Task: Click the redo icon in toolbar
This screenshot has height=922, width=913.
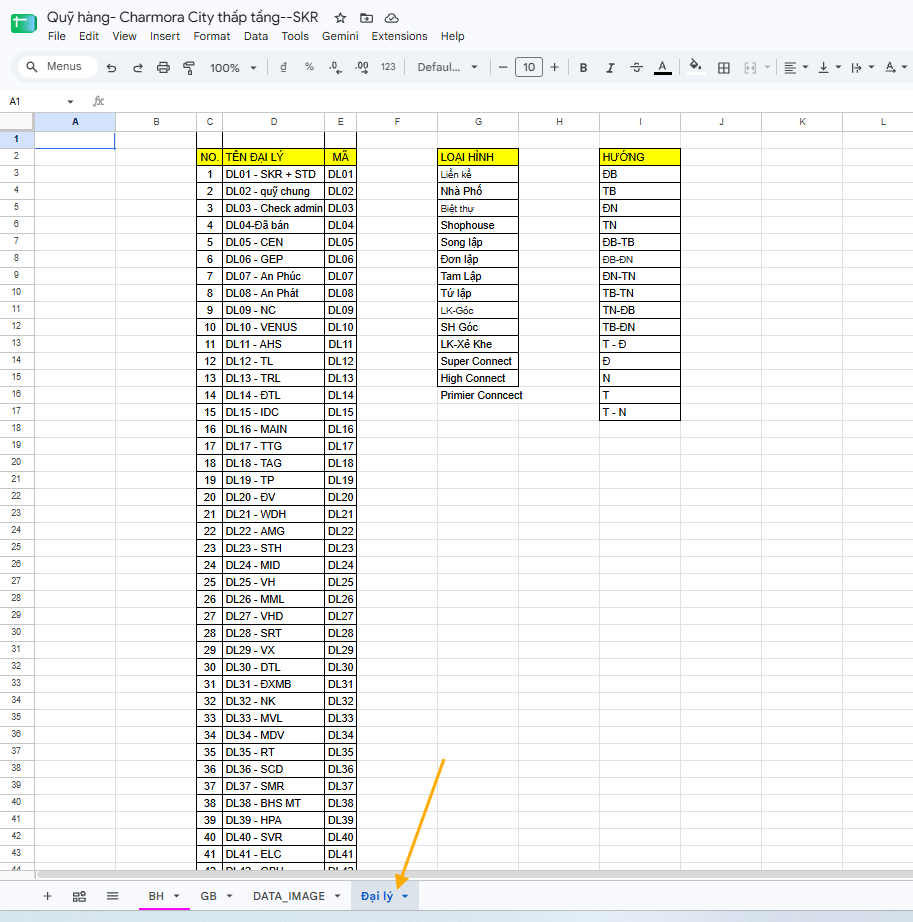Action: [138, 68]
